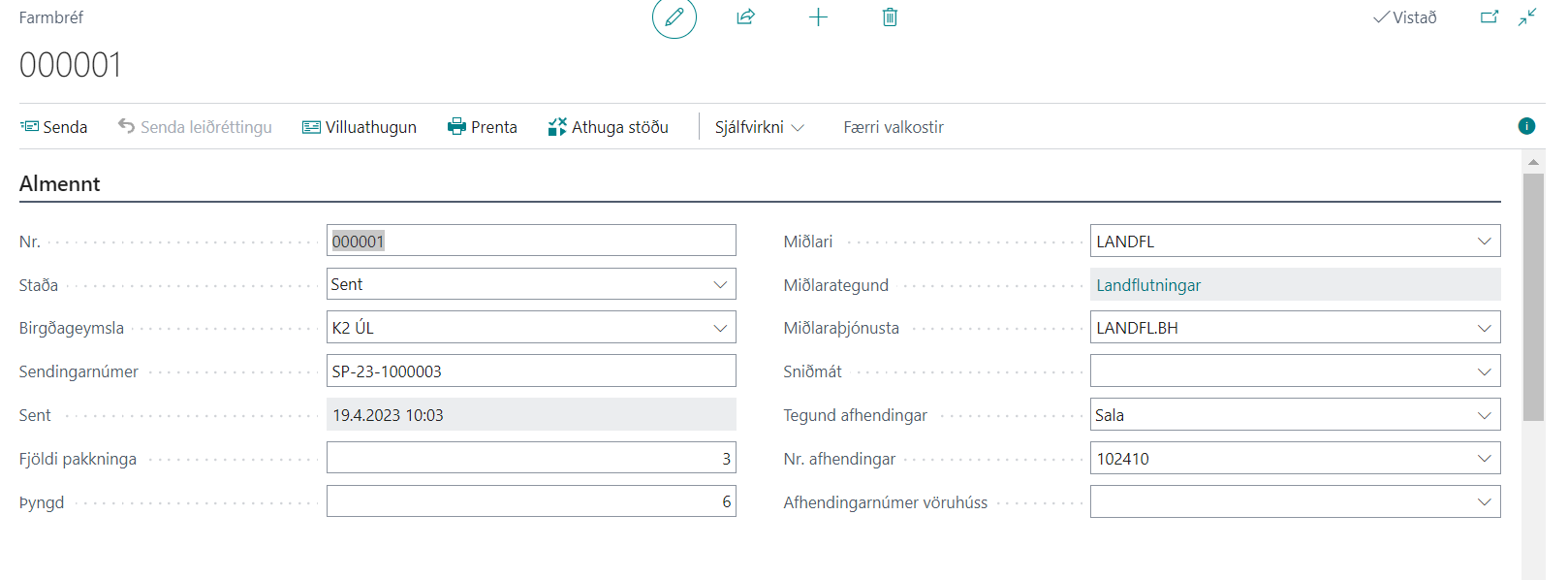The height and width of the screenshot is (580, 1568).
Task: Click the vertical scrollbar thumb
Action: click(1532, 296)
